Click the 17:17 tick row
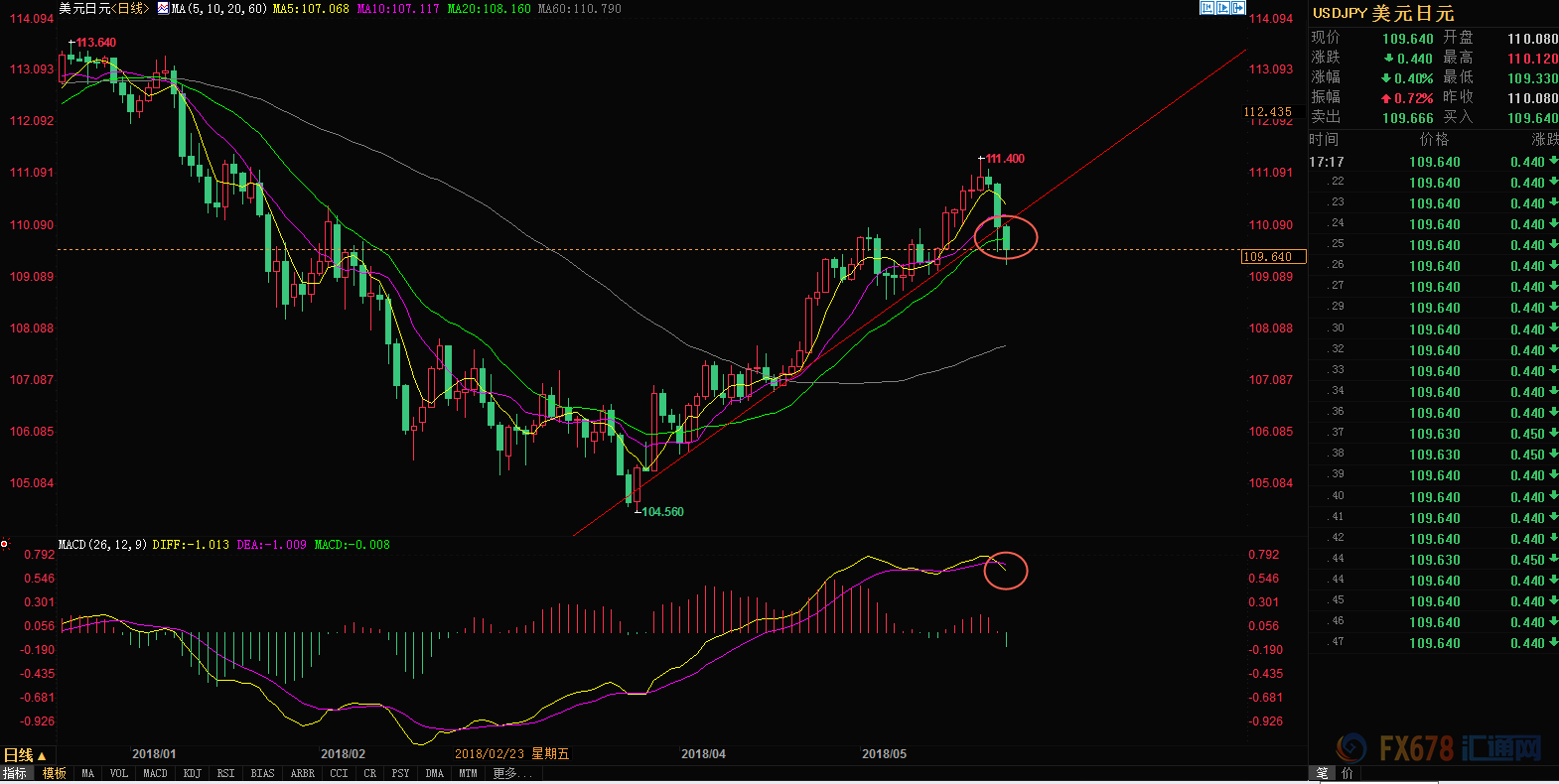The width and height of the screenshot is (1559, 784). (1433, 162)
